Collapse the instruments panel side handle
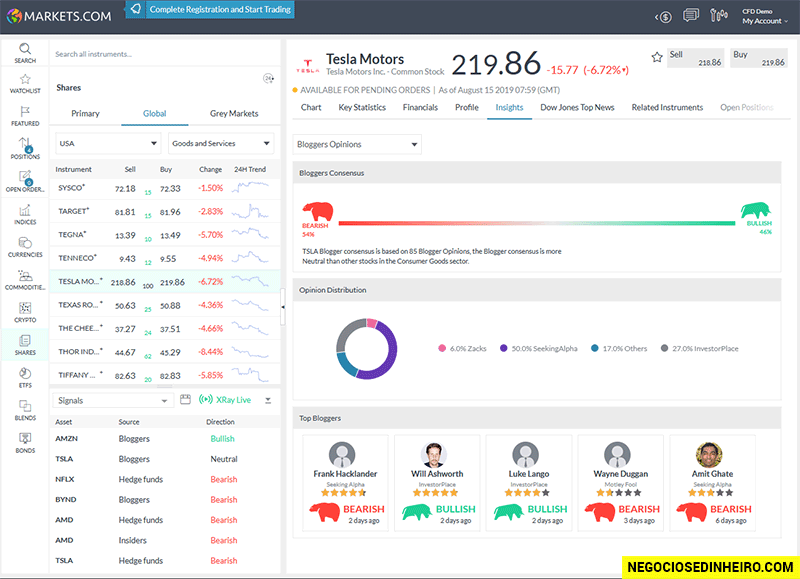This screenshot has height=579, width=800. click(283, 307)
